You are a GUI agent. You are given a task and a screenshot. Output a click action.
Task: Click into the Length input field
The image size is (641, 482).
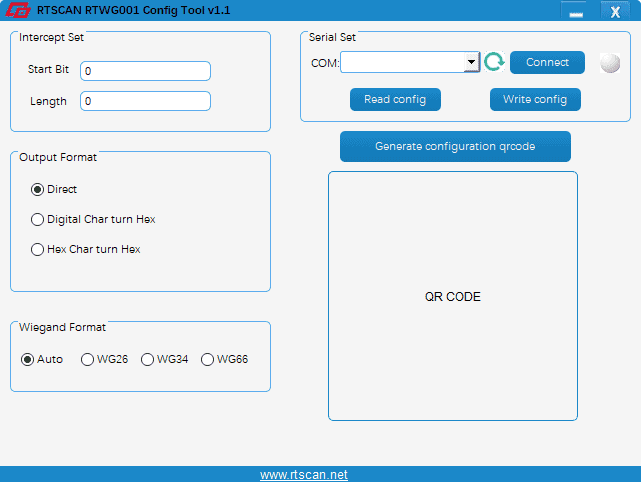tap(145, 101)
